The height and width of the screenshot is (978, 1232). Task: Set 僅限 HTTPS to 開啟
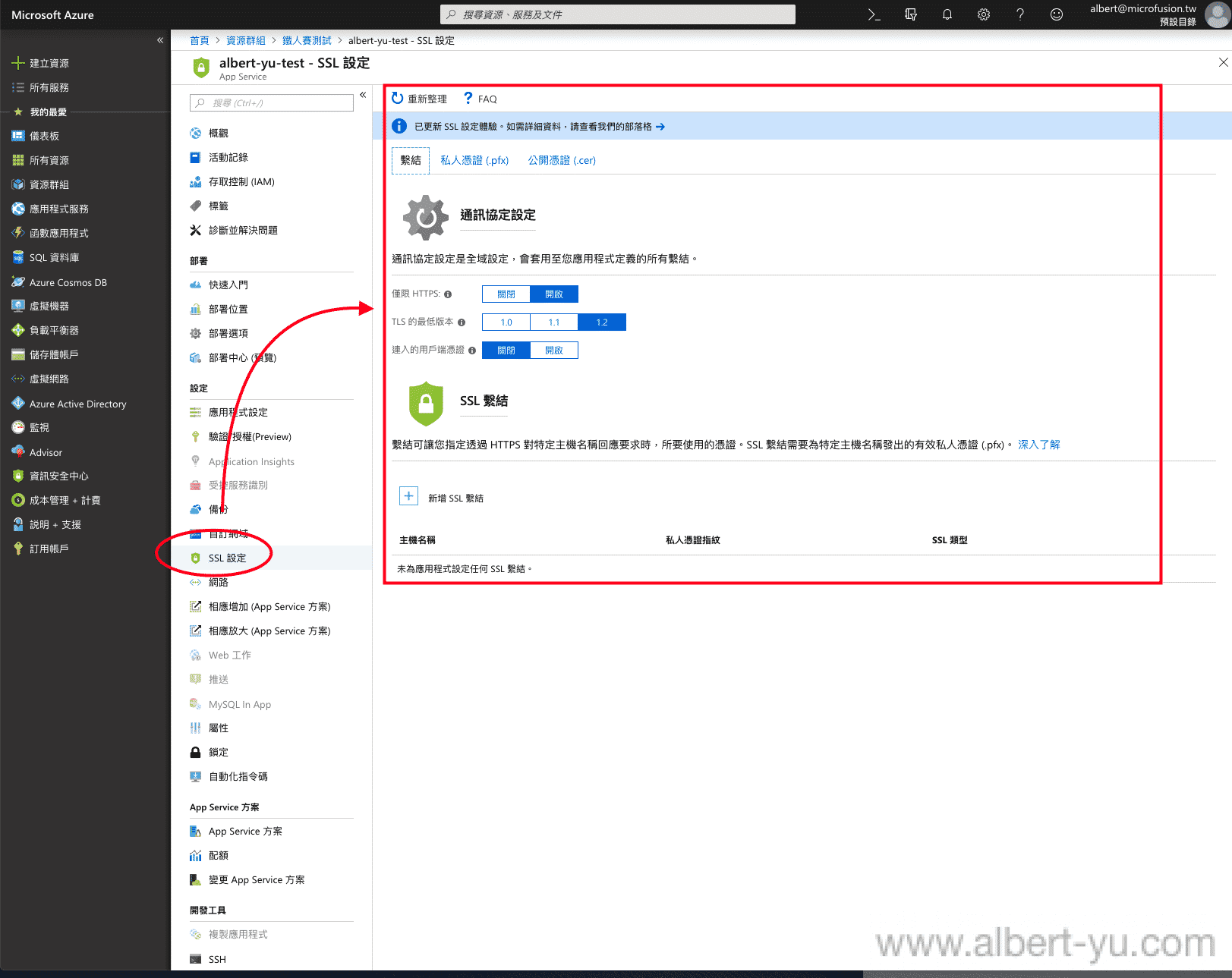tap(554, 294)
